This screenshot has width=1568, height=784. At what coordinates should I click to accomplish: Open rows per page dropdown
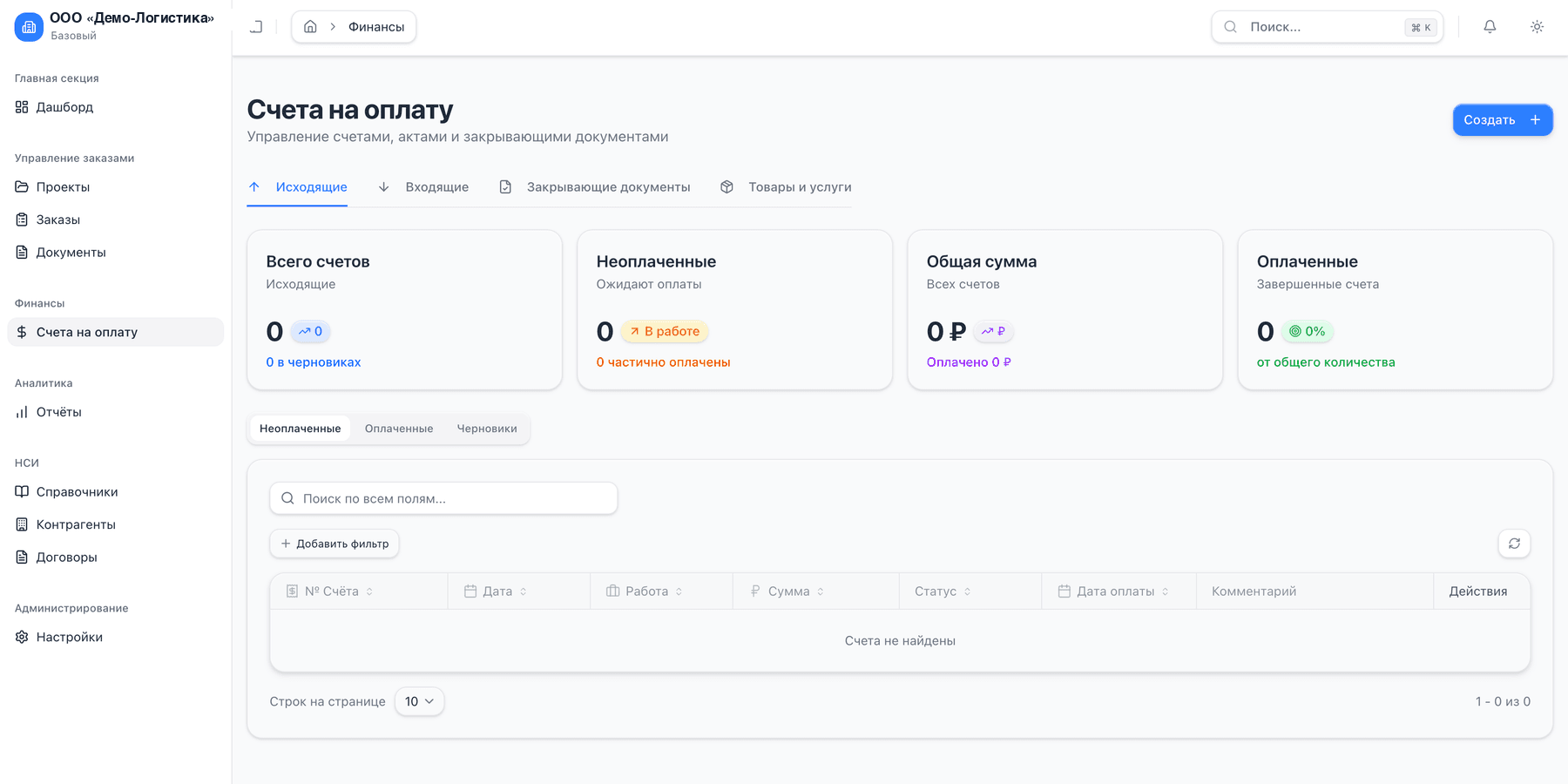click(x=419, y=701)
